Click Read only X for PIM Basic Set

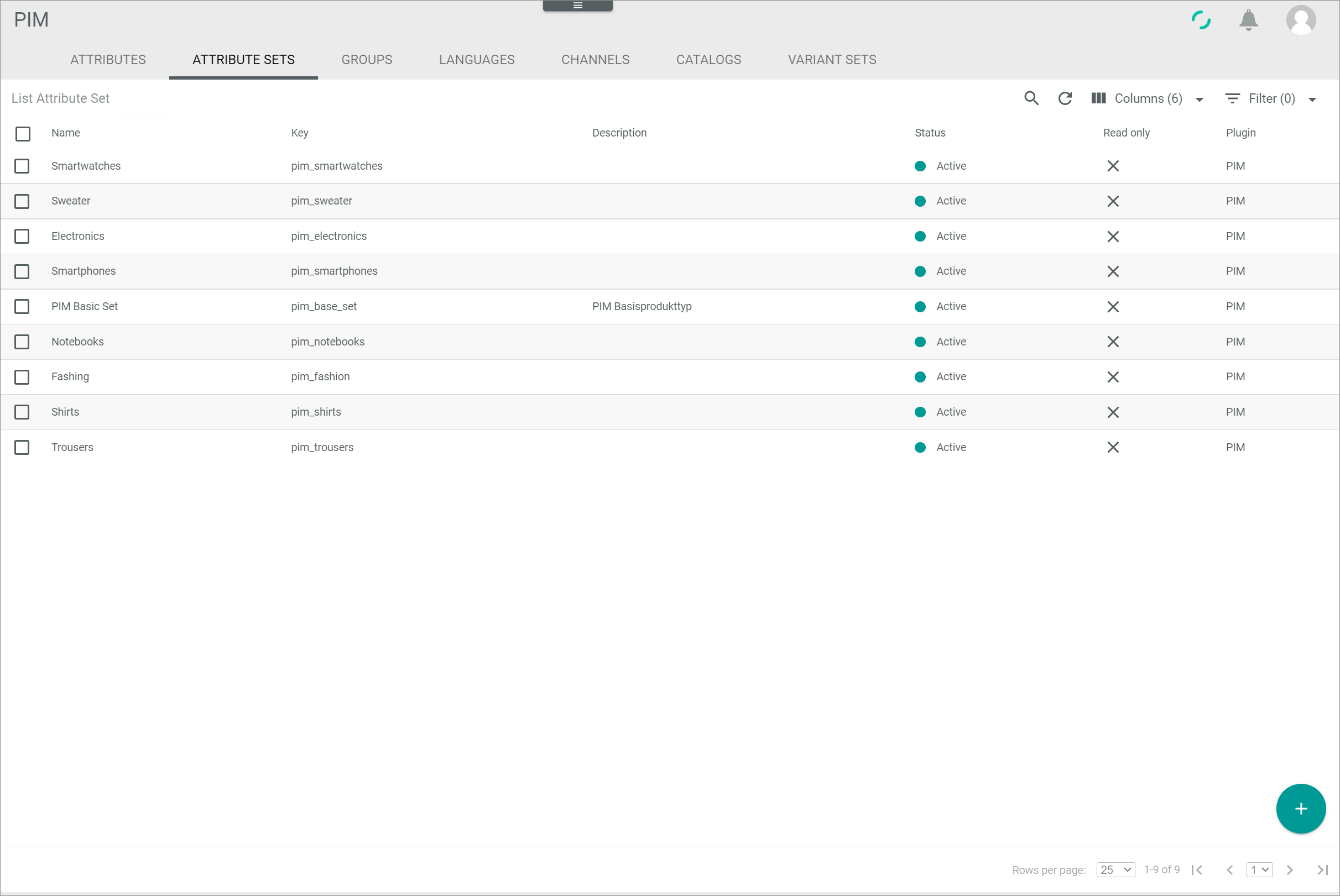[1113, 306]
